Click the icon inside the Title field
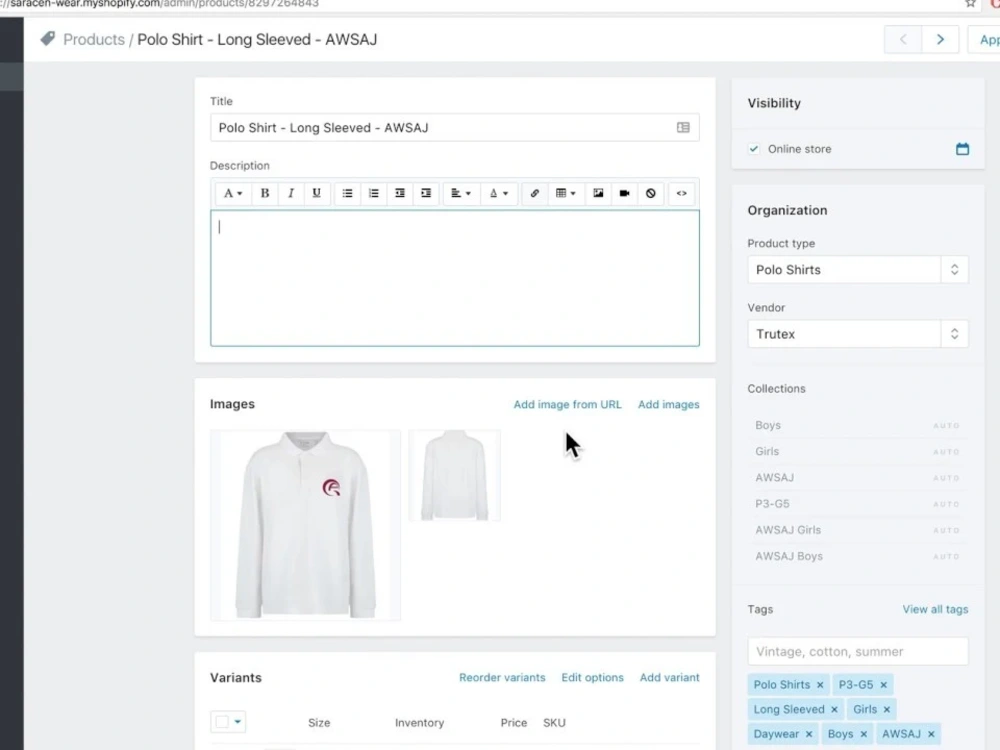Image resolution: width=1000 pixels, height=750 pixels. coord(683,128)
